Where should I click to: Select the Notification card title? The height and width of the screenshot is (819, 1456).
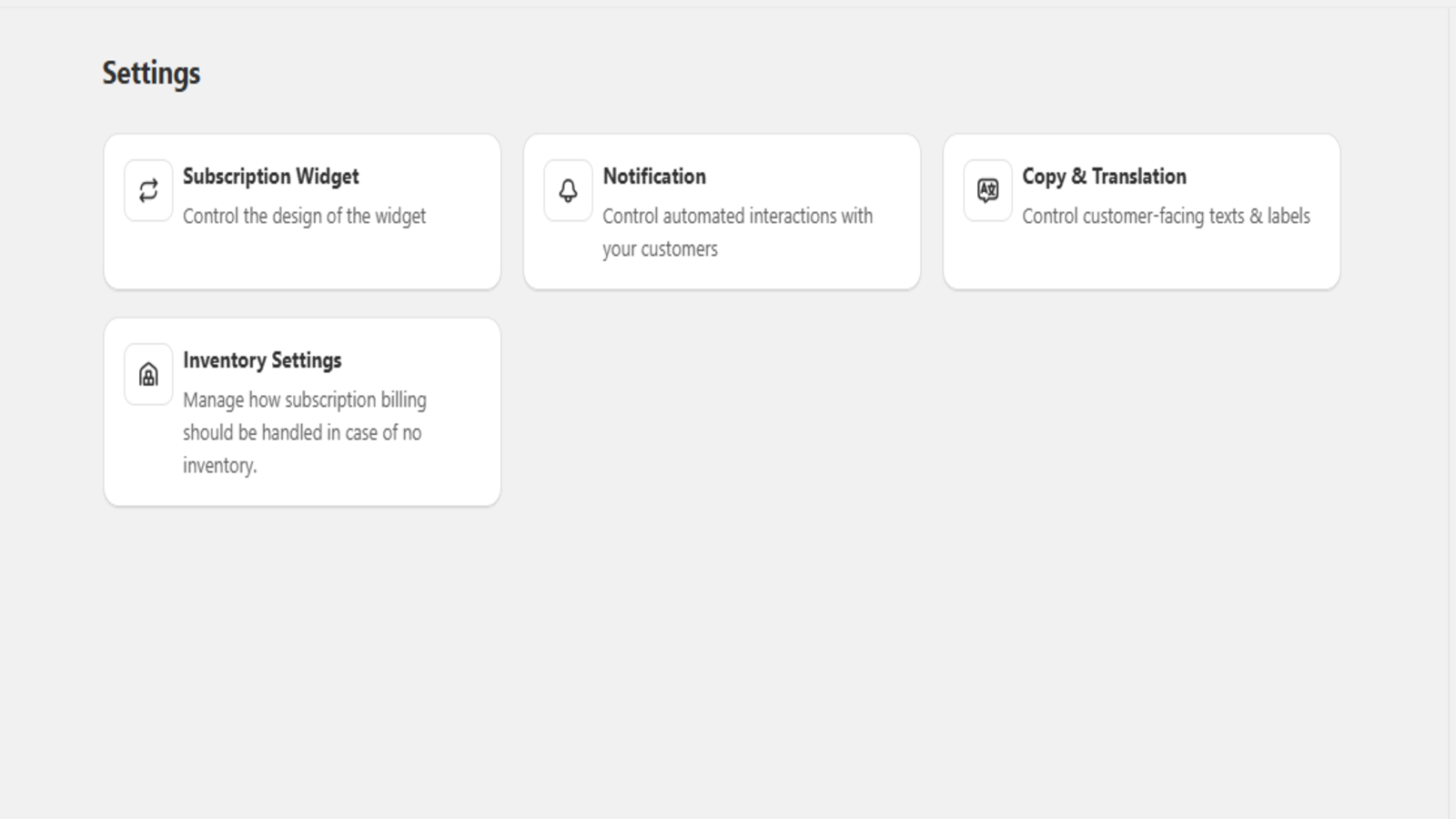pyautogui.click(x=653, y=177)
